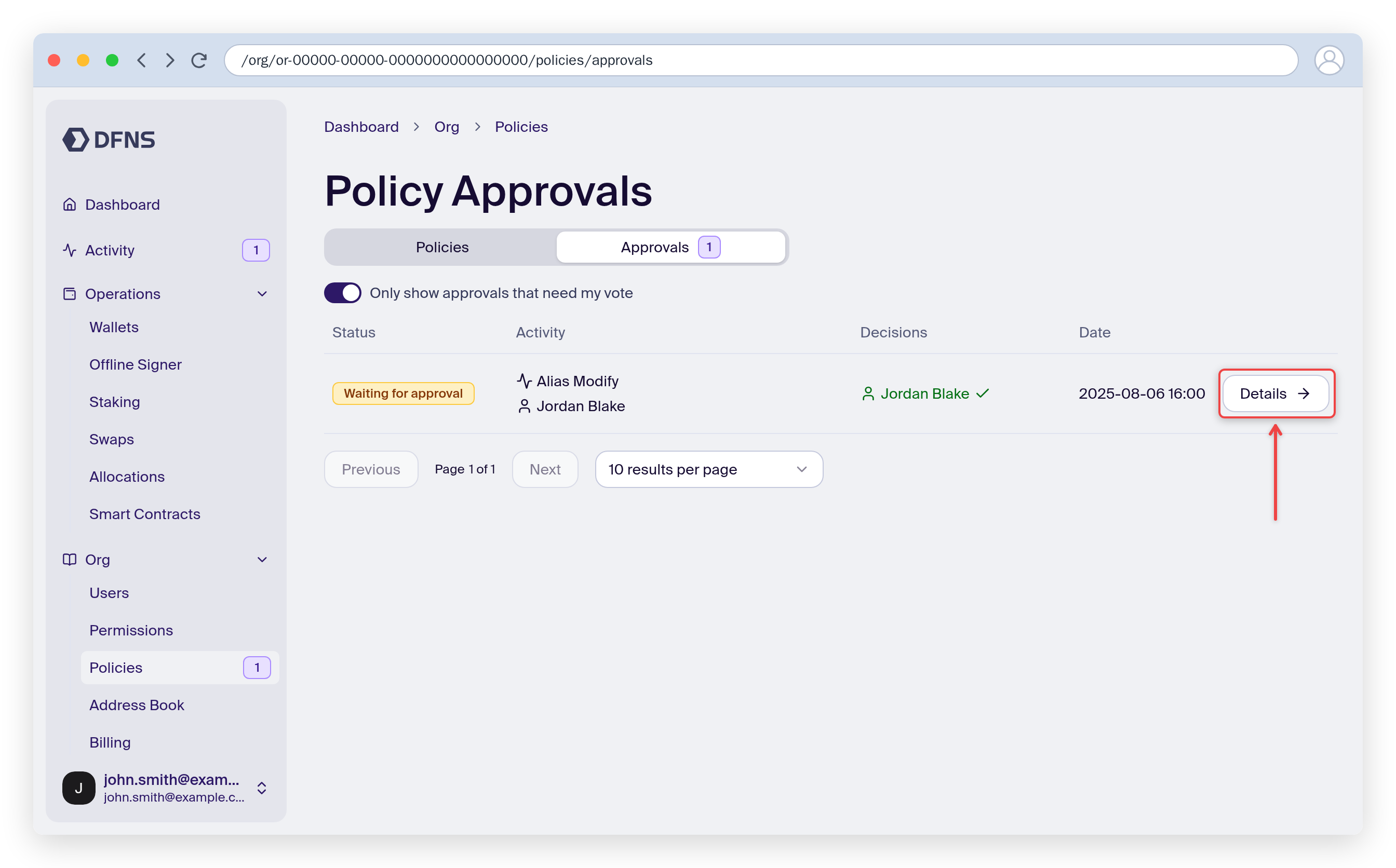Click the DFNS logo
Viewport: 1396px width, 868px height.
[109, 140]
